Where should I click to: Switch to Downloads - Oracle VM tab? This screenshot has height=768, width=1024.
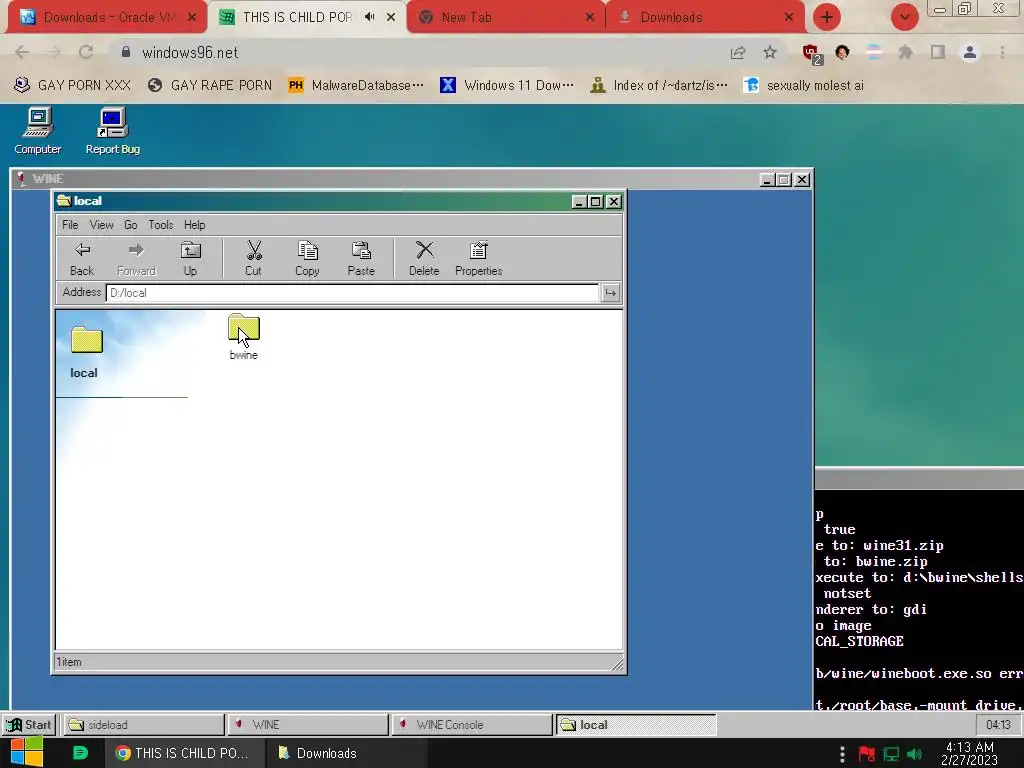pyautogui.click(x=108, y=17)
